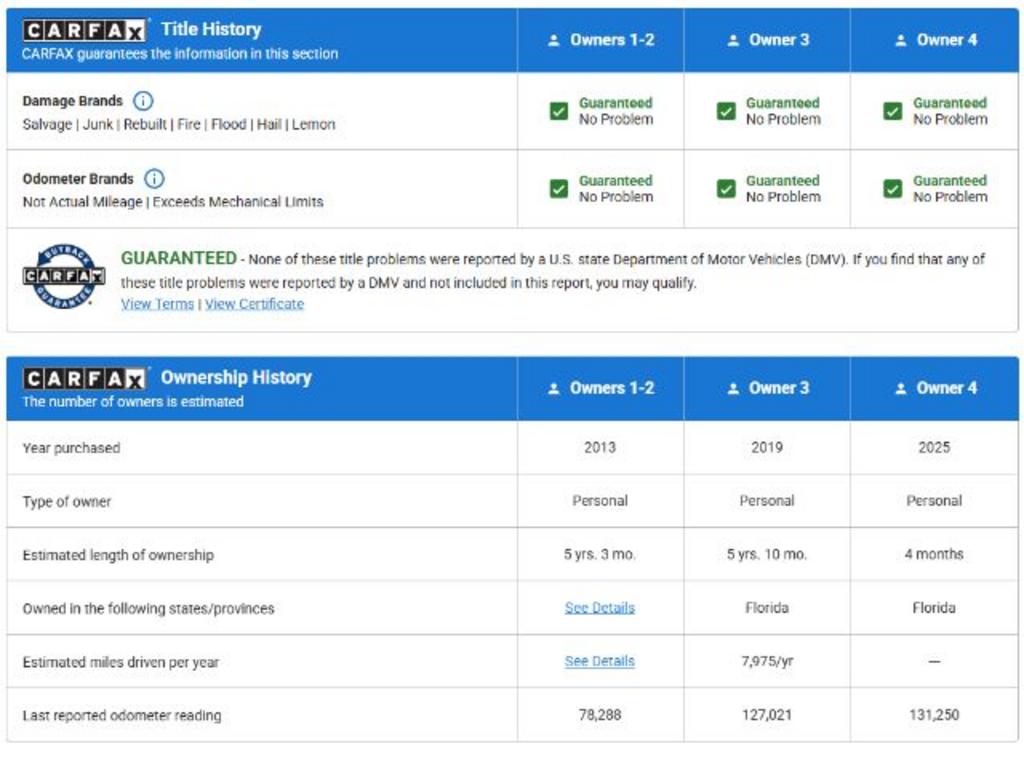This screenshot has height=757, width=1024.
Task: Click the Type of owner row label
Action: pyautogui.click(x=67, y=502)
